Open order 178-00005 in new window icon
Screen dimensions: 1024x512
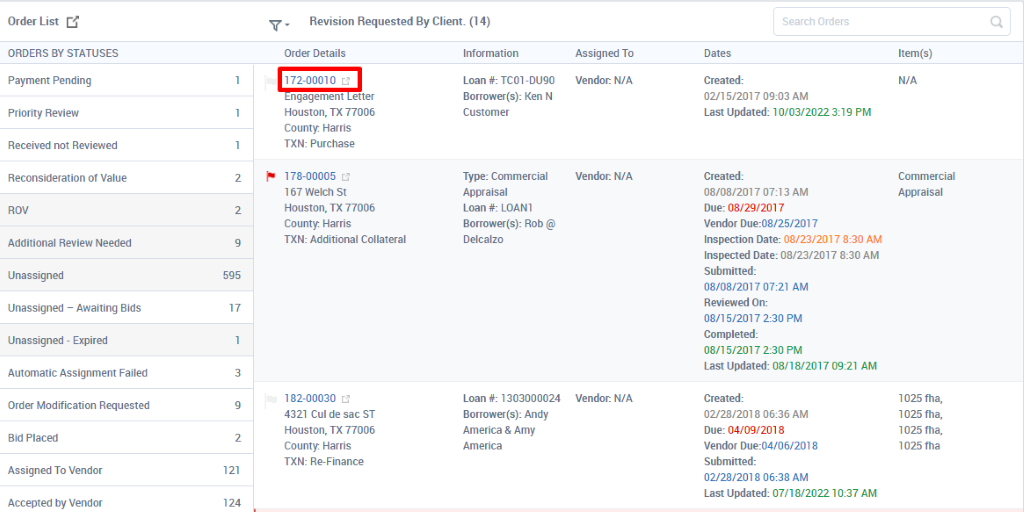coord(346,176)
